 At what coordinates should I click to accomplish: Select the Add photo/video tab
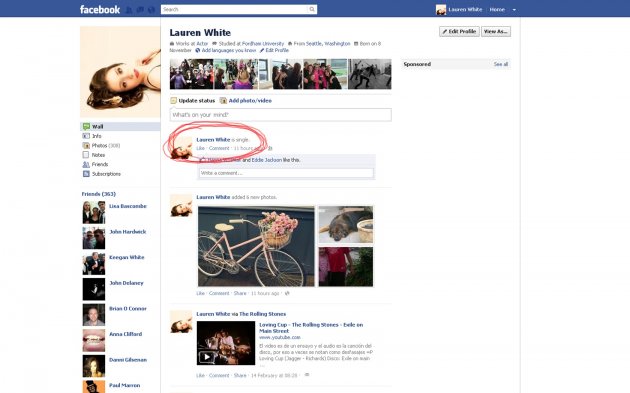tap(246, 100)
